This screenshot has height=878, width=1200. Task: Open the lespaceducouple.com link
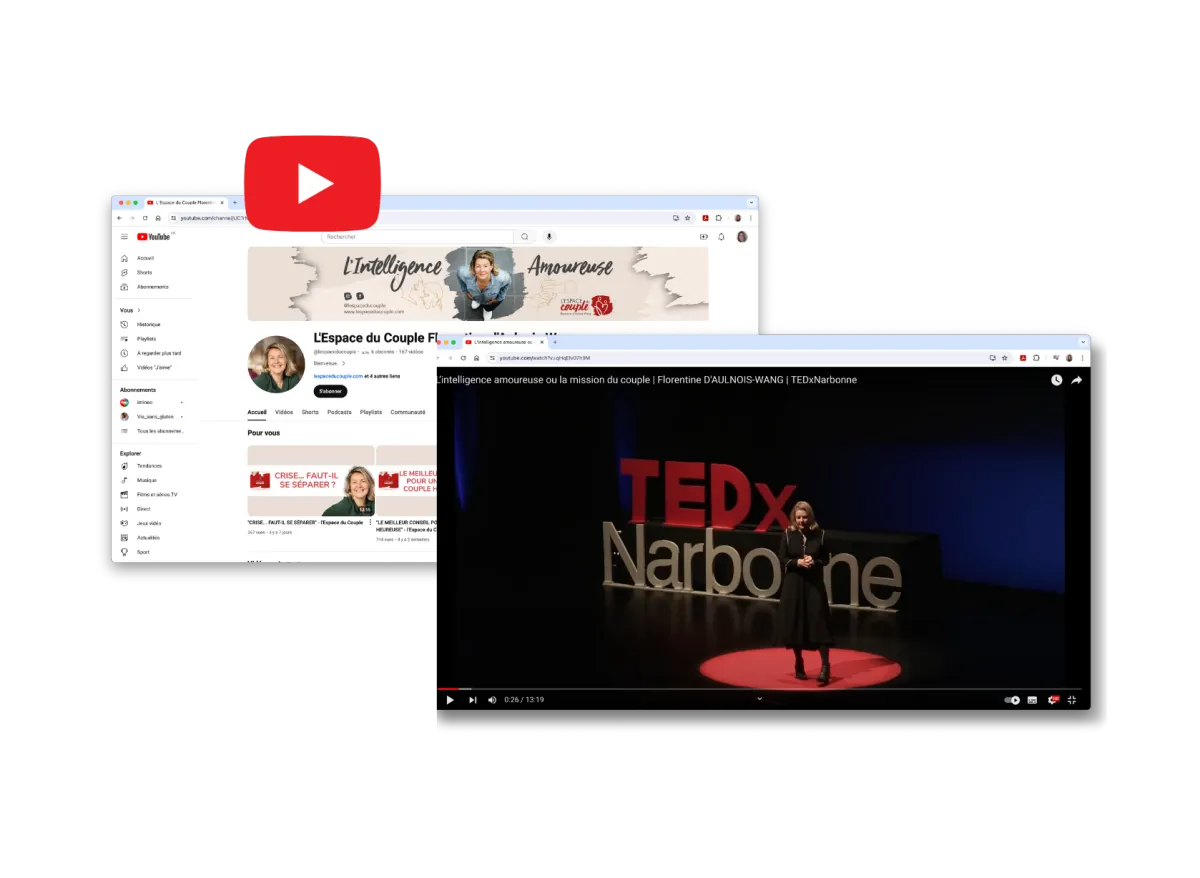coord(338,376)
